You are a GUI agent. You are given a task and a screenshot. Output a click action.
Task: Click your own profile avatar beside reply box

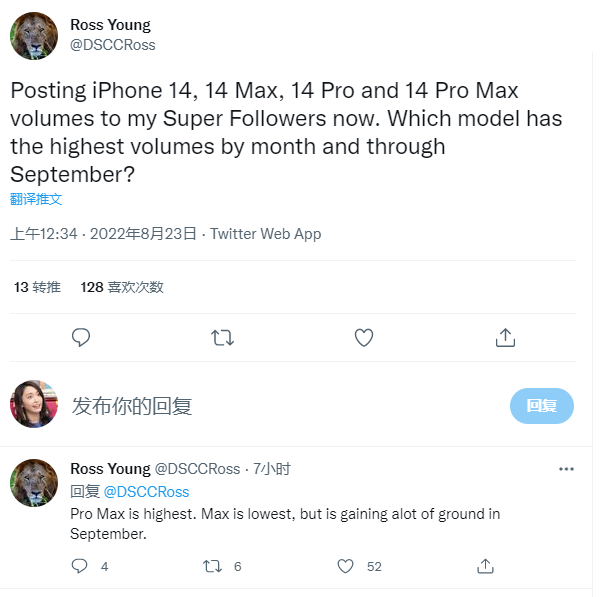[34, 405]
